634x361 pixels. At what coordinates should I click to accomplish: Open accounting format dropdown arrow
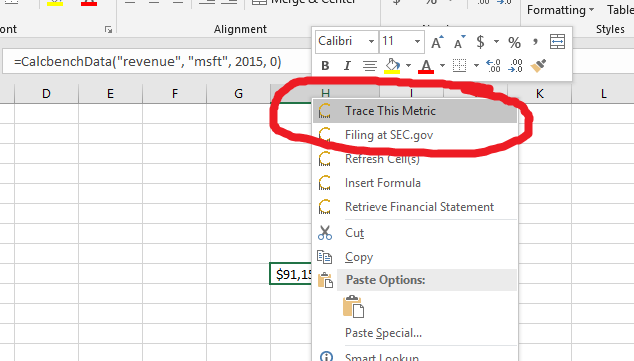pyautogui.click(x=496, y=42)
